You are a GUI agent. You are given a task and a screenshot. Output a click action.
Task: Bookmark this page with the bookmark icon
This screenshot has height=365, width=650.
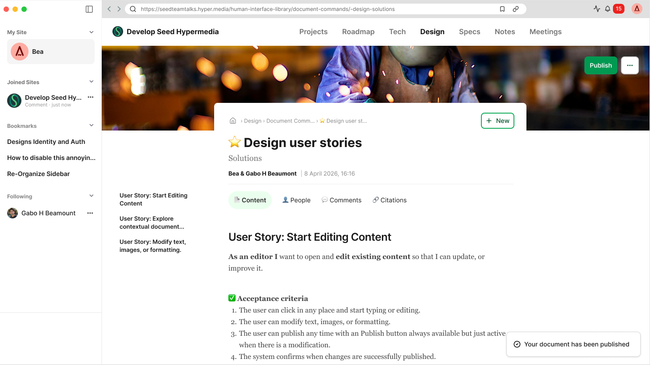point(502,9)
